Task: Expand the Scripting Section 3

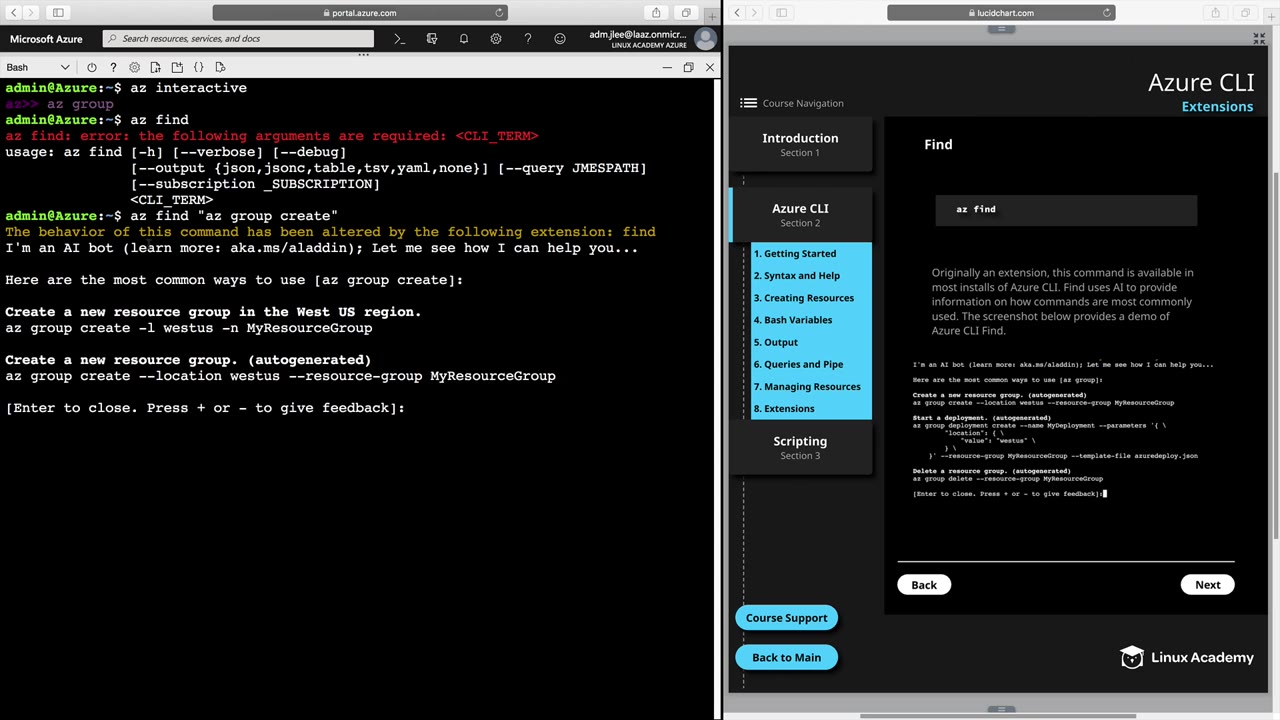Action: tap(800, 447)
